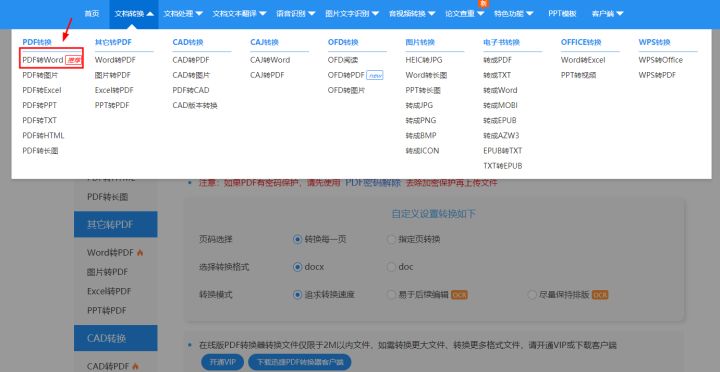Open OFD转图片 in the dropdown menu
This screenshot has height=372, width=720.
tap(346, 90)
